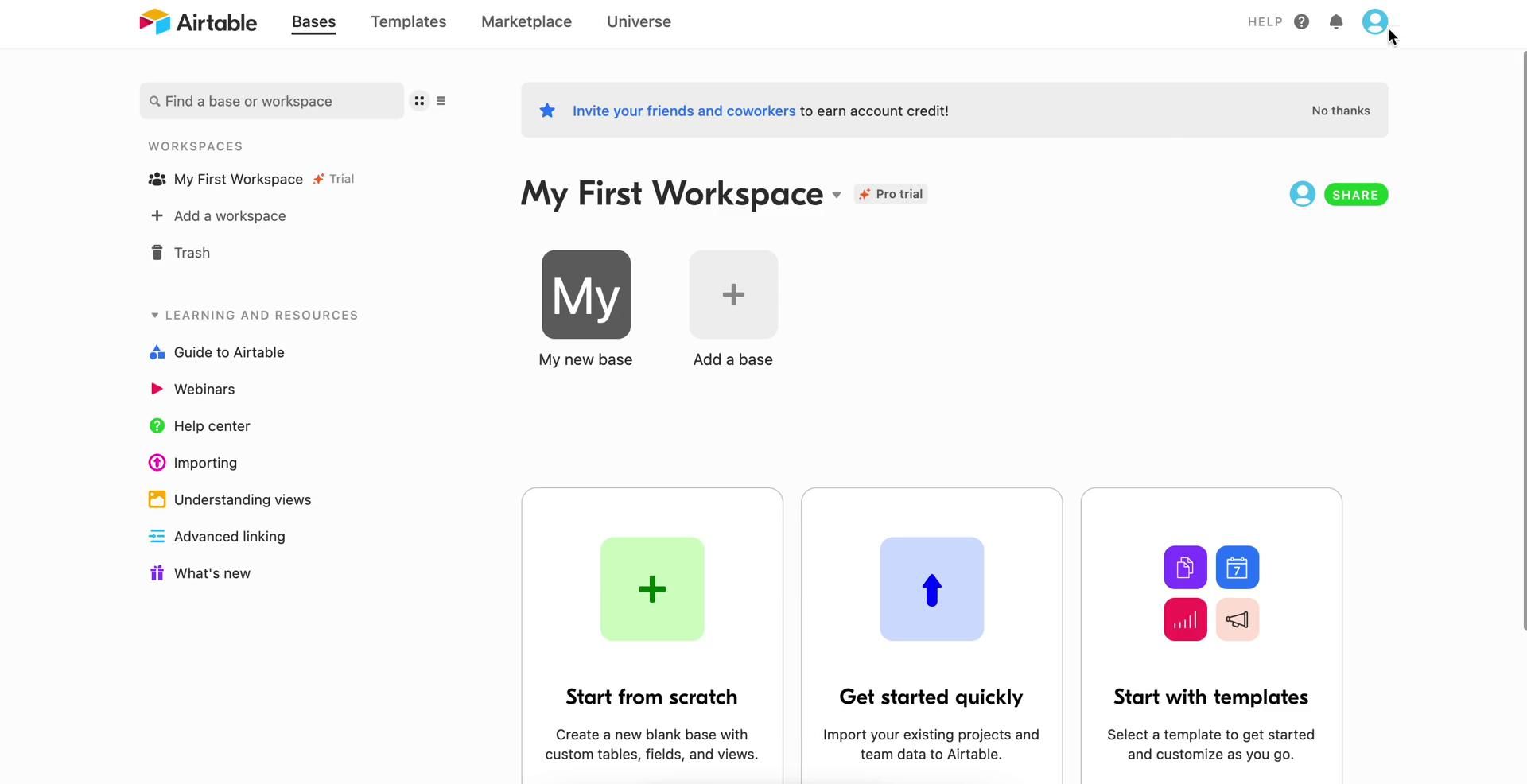Click the Trial badge beside My First Workspace
This screenshot has height=784, width=1527.
pos(333,179)
